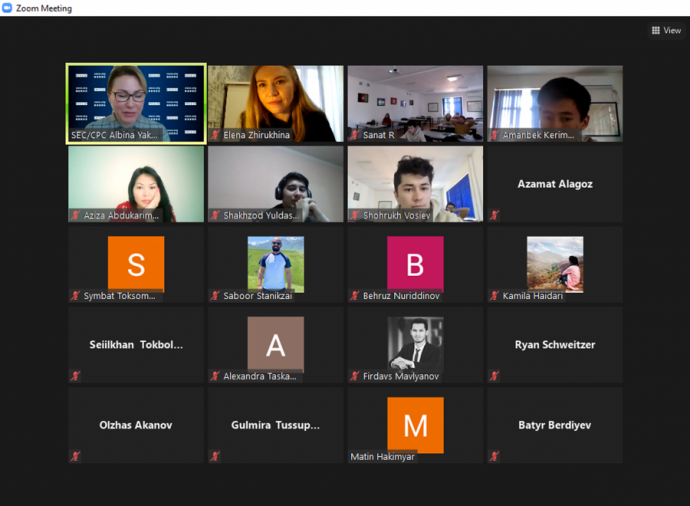
Task: Click the muted mic icon on Elena Zhirukhina
Action: tap(215, 135)
